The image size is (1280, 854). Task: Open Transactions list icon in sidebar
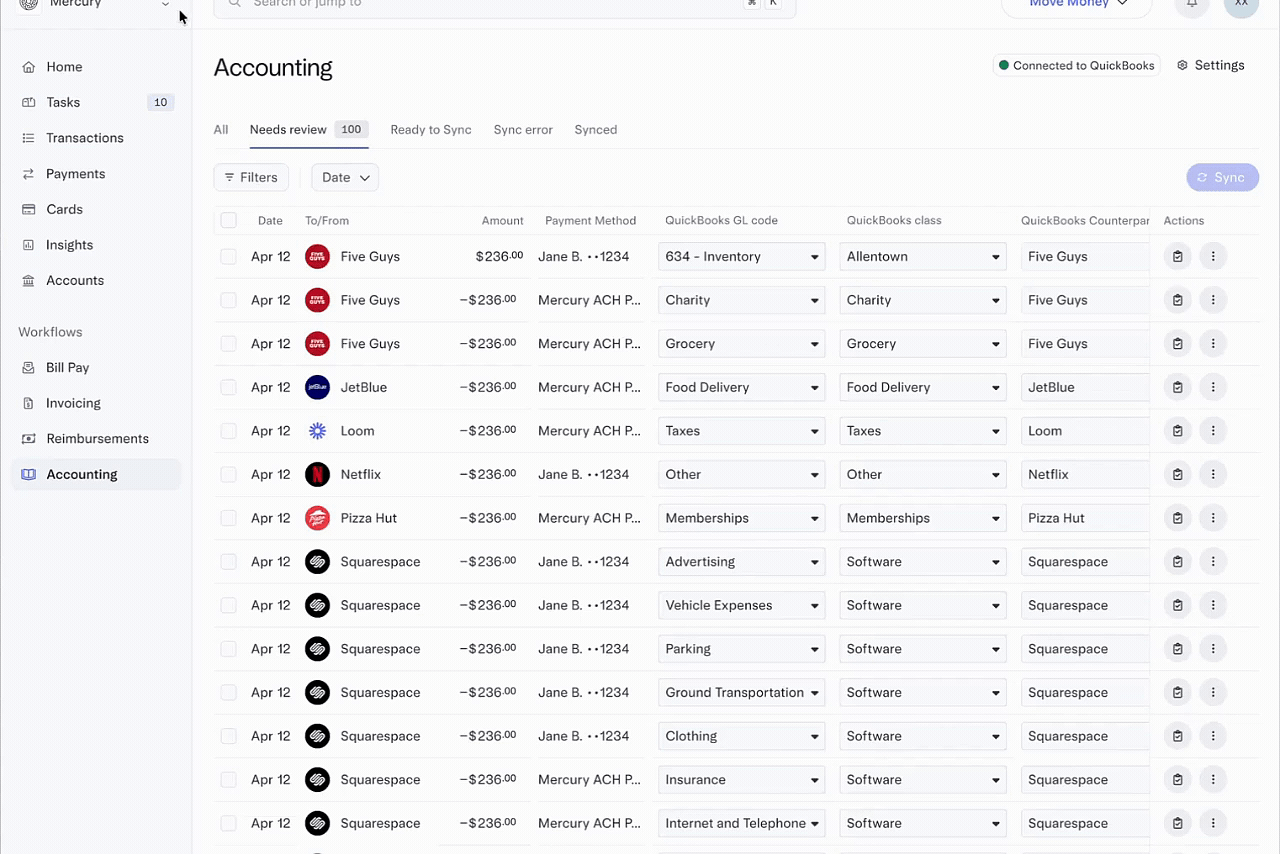tap(28, 138)
